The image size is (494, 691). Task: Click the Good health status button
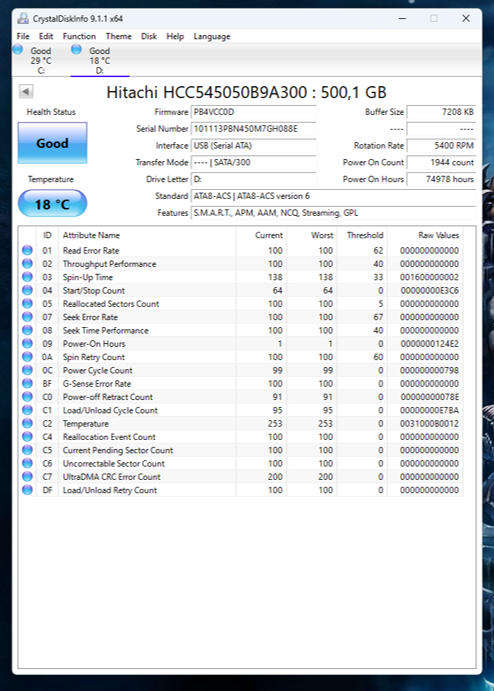52,143
